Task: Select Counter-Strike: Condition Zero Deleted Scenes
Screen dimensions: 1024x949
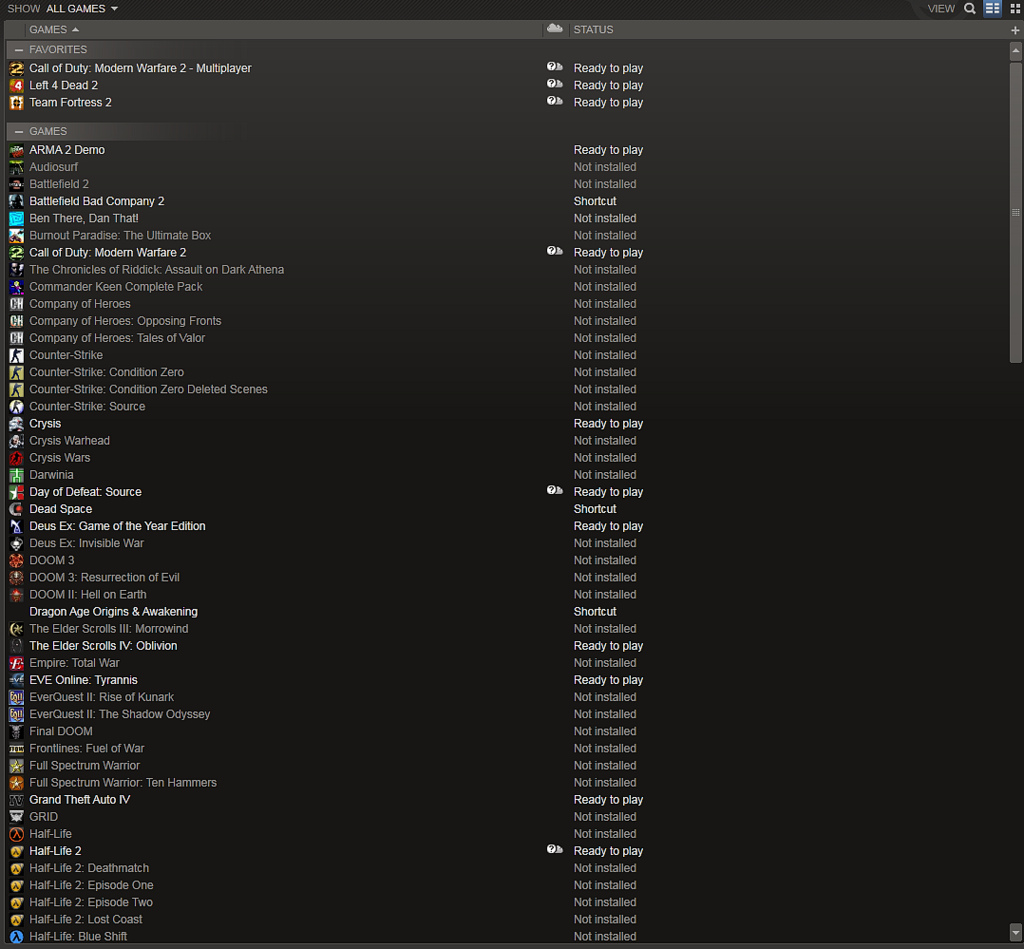Action: pos(148,389)
